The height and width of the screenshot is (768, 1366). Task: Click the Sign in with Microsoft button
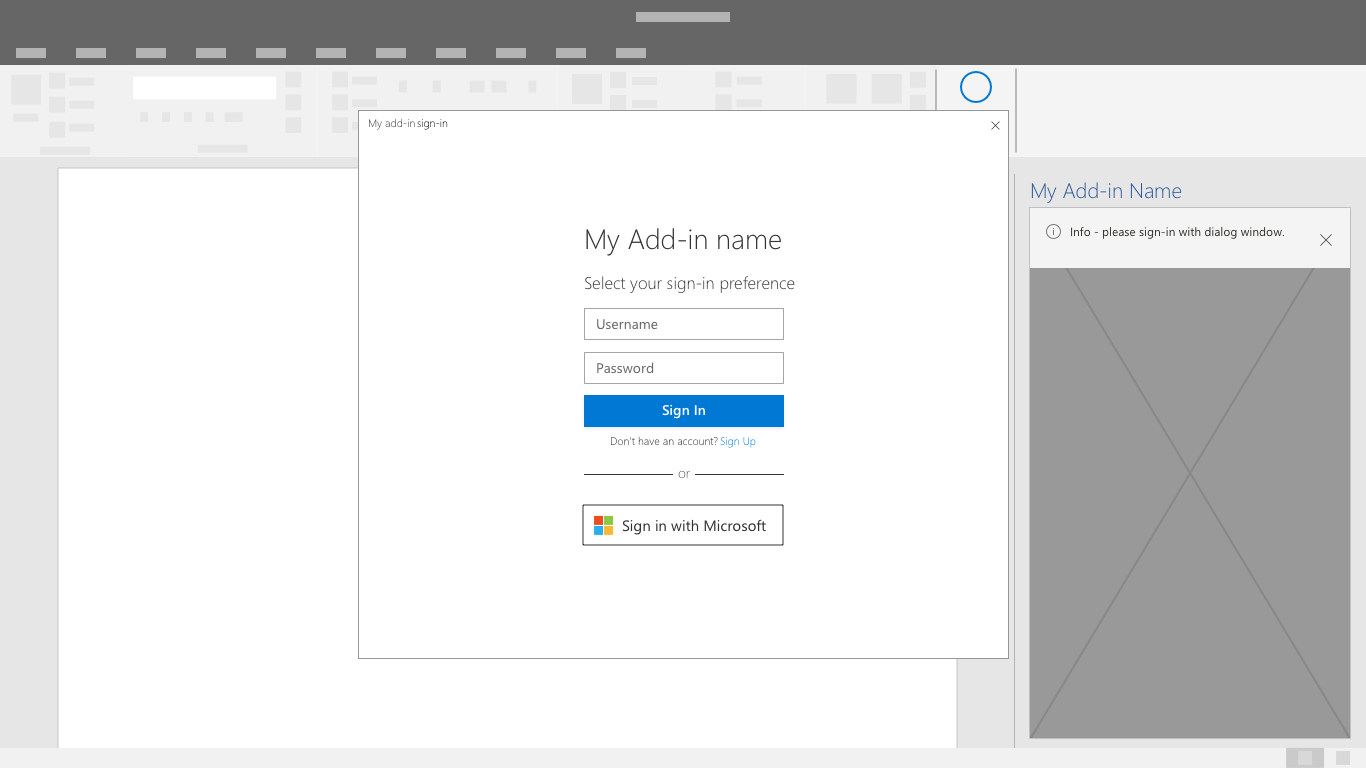coord(683,524)
